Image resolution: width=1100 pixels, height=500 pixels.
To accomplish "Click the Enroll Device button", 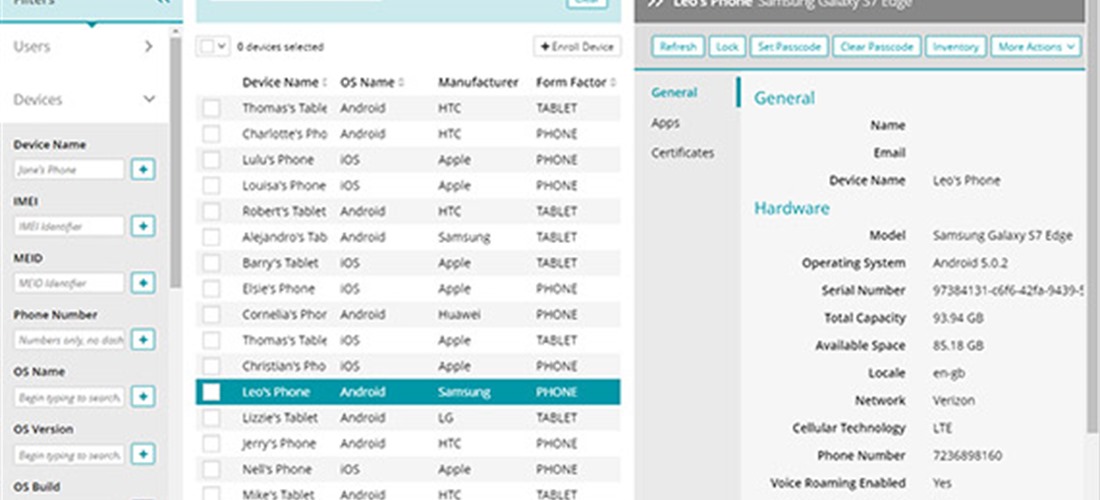I will coord(577,47).
